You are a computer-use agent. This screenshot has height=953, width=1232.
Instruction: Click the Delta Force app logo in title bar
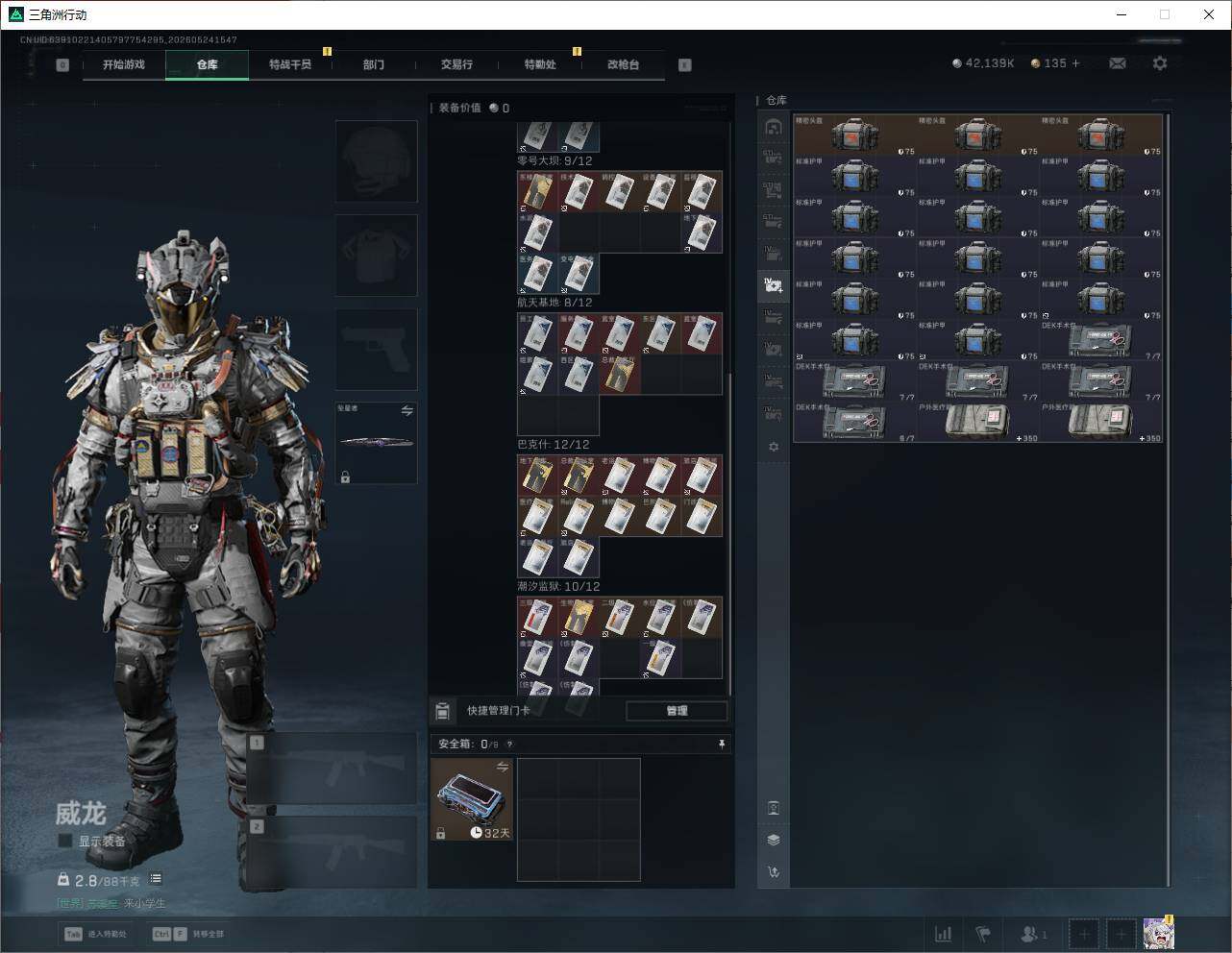click(15, 14)
